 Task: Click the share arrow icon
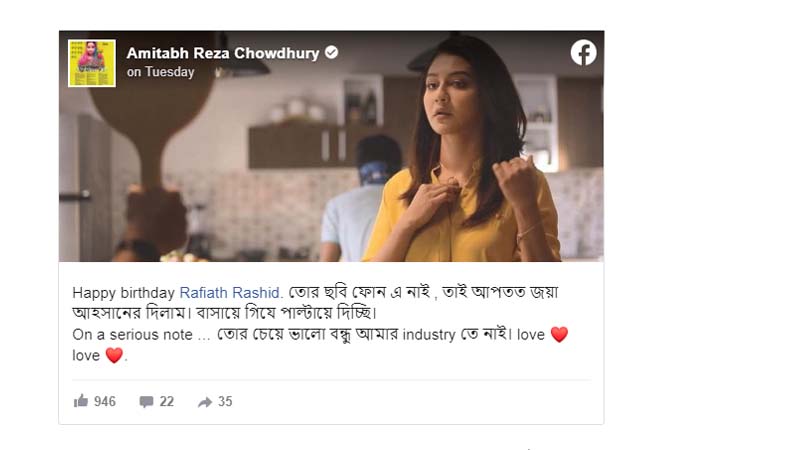205,403
